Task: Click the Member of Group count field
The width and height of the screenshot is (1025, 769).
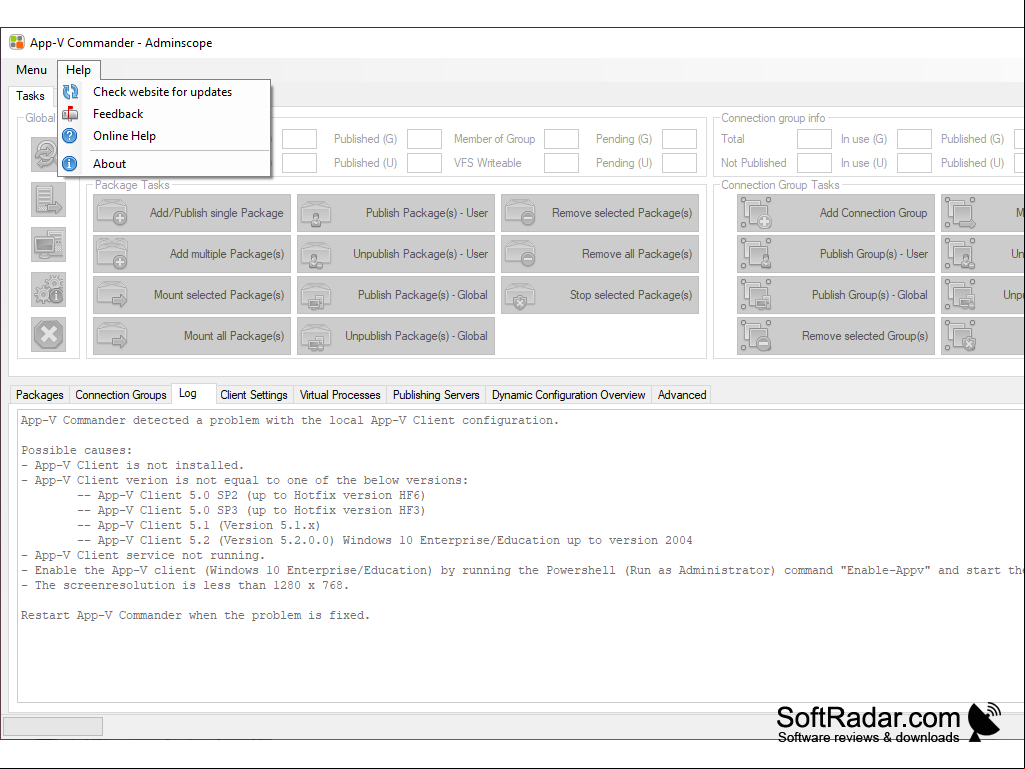Action: 562,139
